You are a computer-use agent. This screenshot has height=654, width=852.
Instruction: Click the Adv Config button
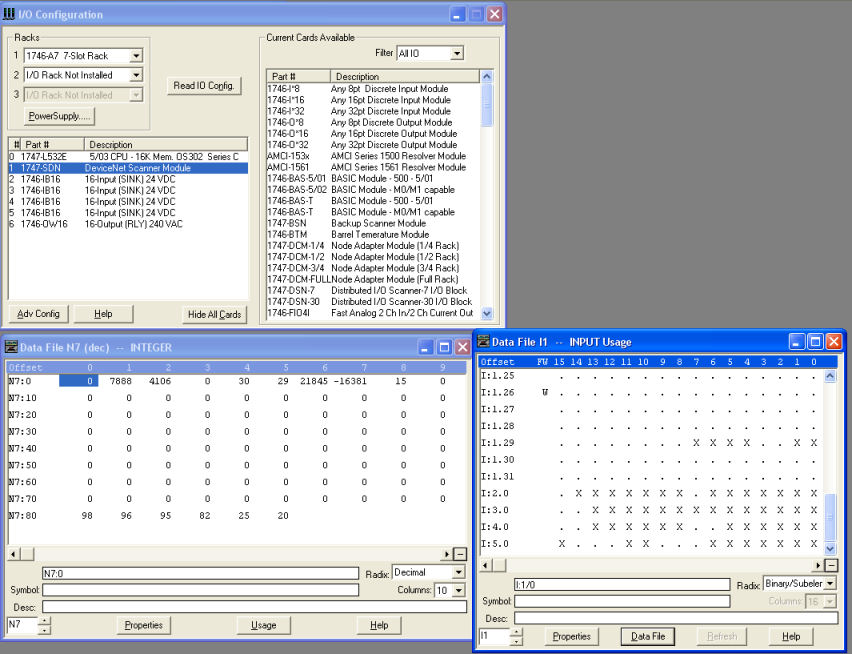point(39,314)
